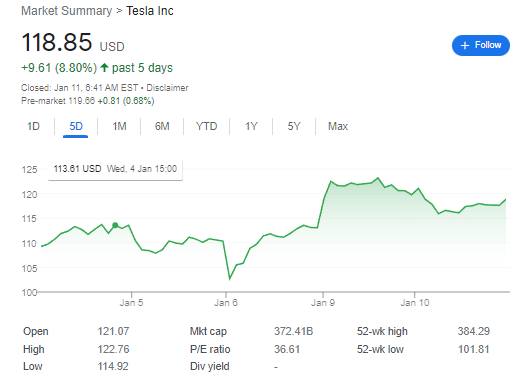Click the Jan 9 axis label

pyautogui.click(x=323, y=303)
